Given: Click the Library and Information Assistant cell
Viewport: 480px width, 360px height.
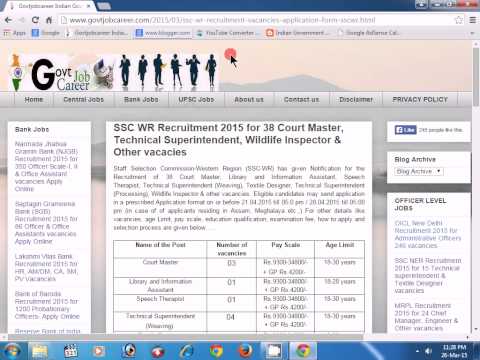Looking at the screenshot, I should pyautogui.click(x=160, y=286).
